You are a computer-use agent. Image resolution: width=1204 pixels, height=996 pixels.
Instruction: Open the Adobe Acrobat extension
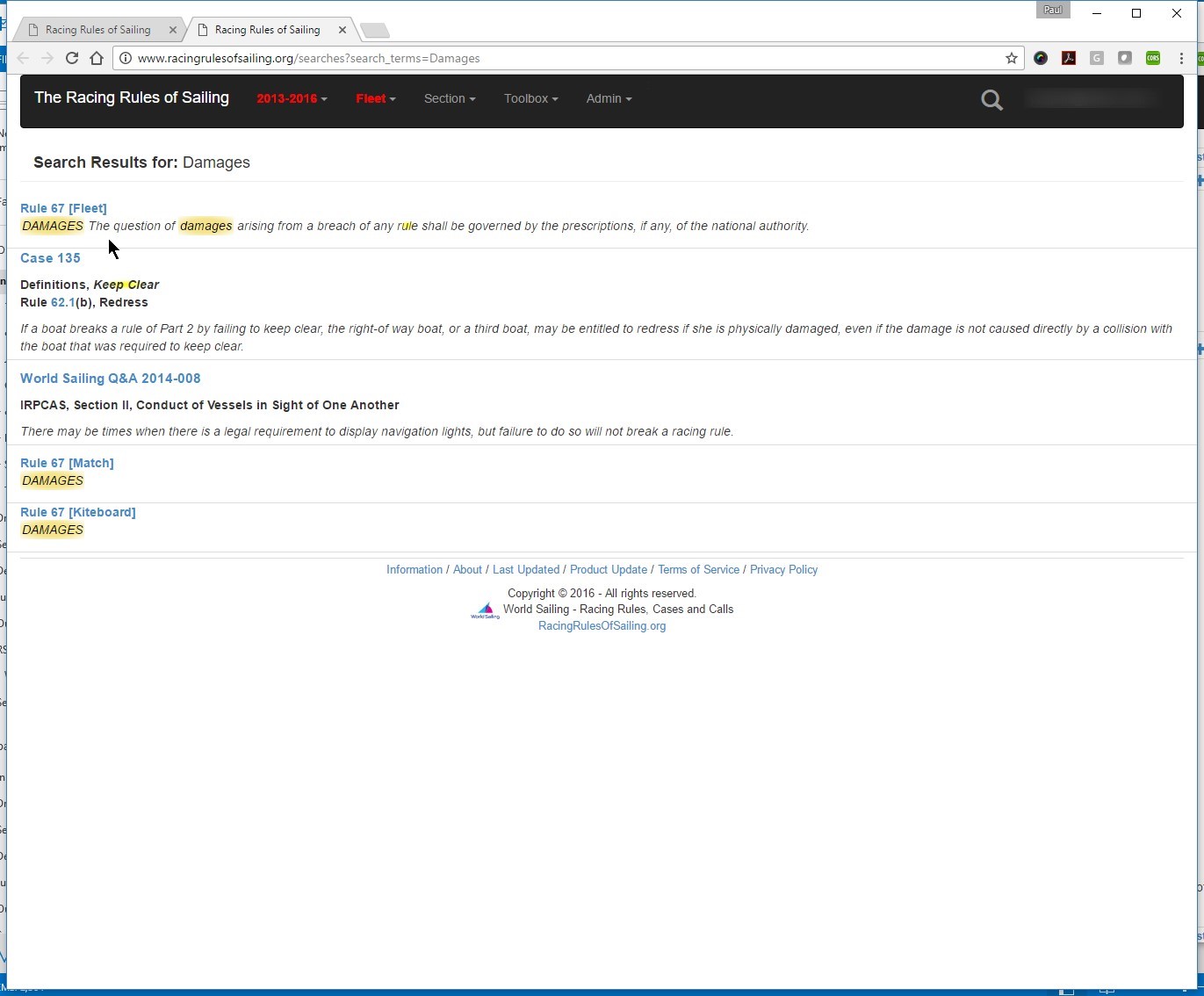(1069, 58)
